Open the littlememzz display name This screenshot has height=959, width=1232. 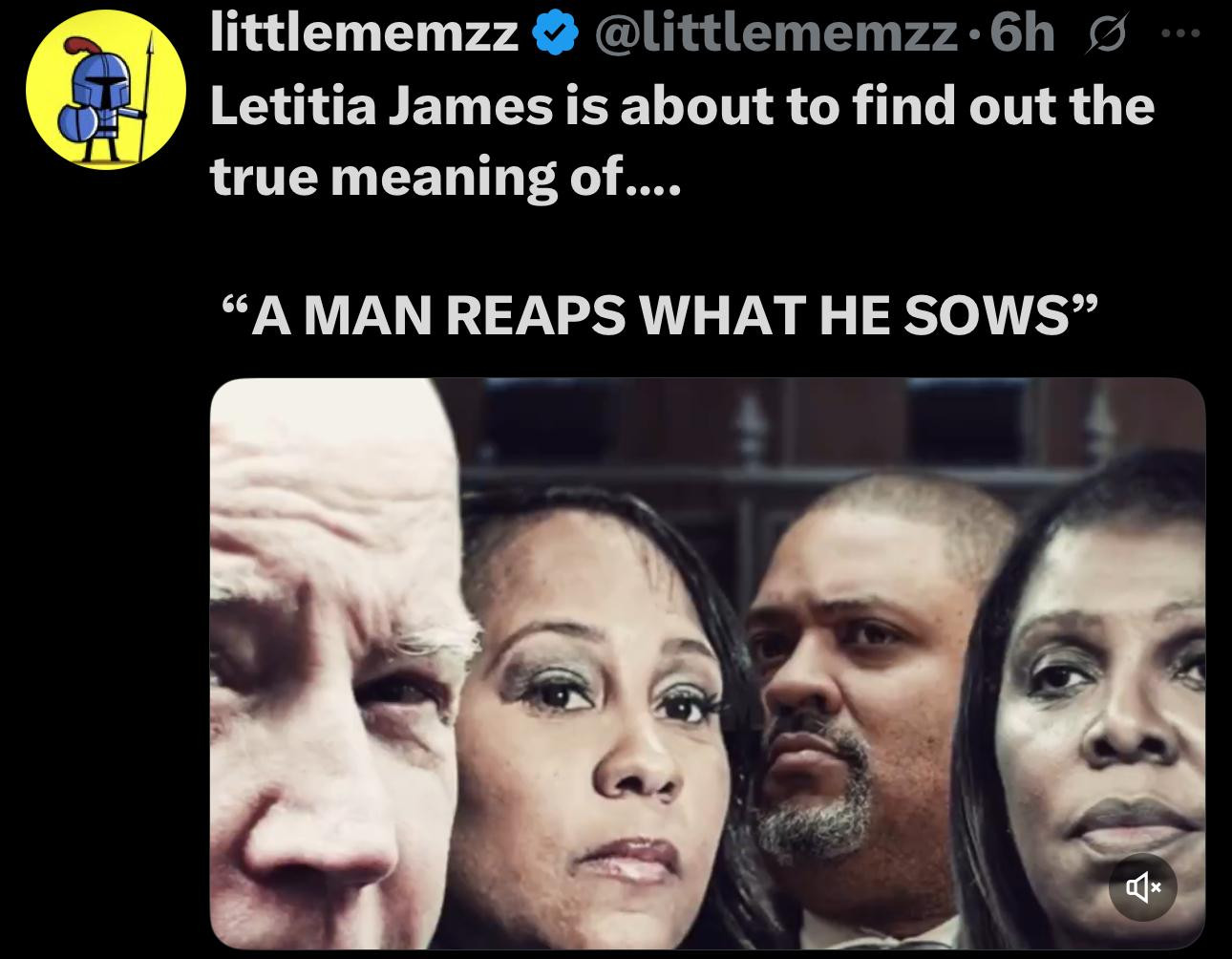366,37
